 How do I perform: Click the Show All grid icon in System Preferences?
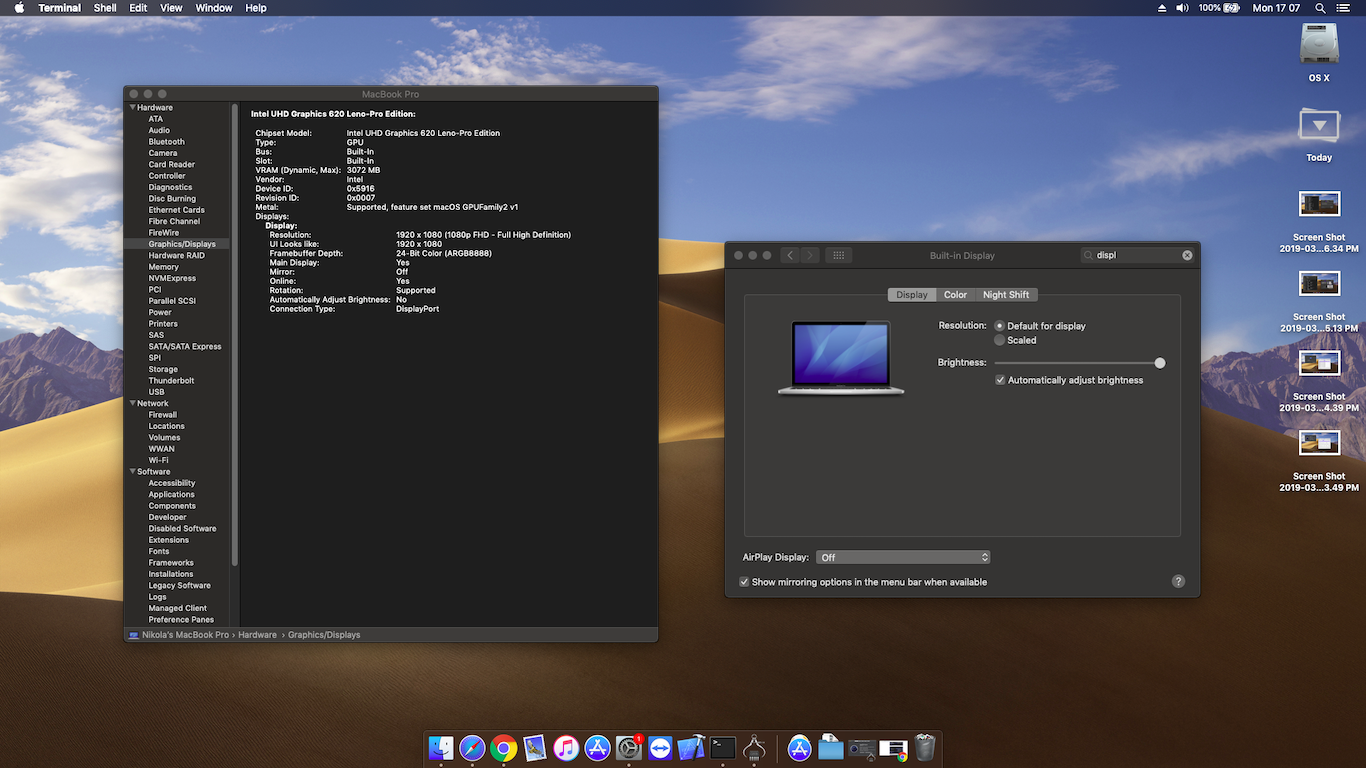click(x=839, y=255)
